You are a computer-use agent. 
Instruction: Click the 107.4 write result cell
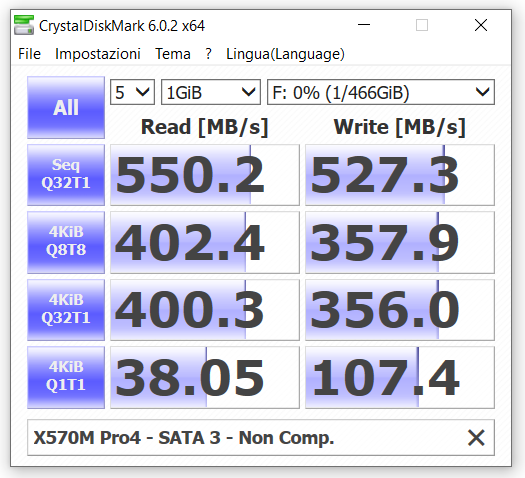coord(400,377)
